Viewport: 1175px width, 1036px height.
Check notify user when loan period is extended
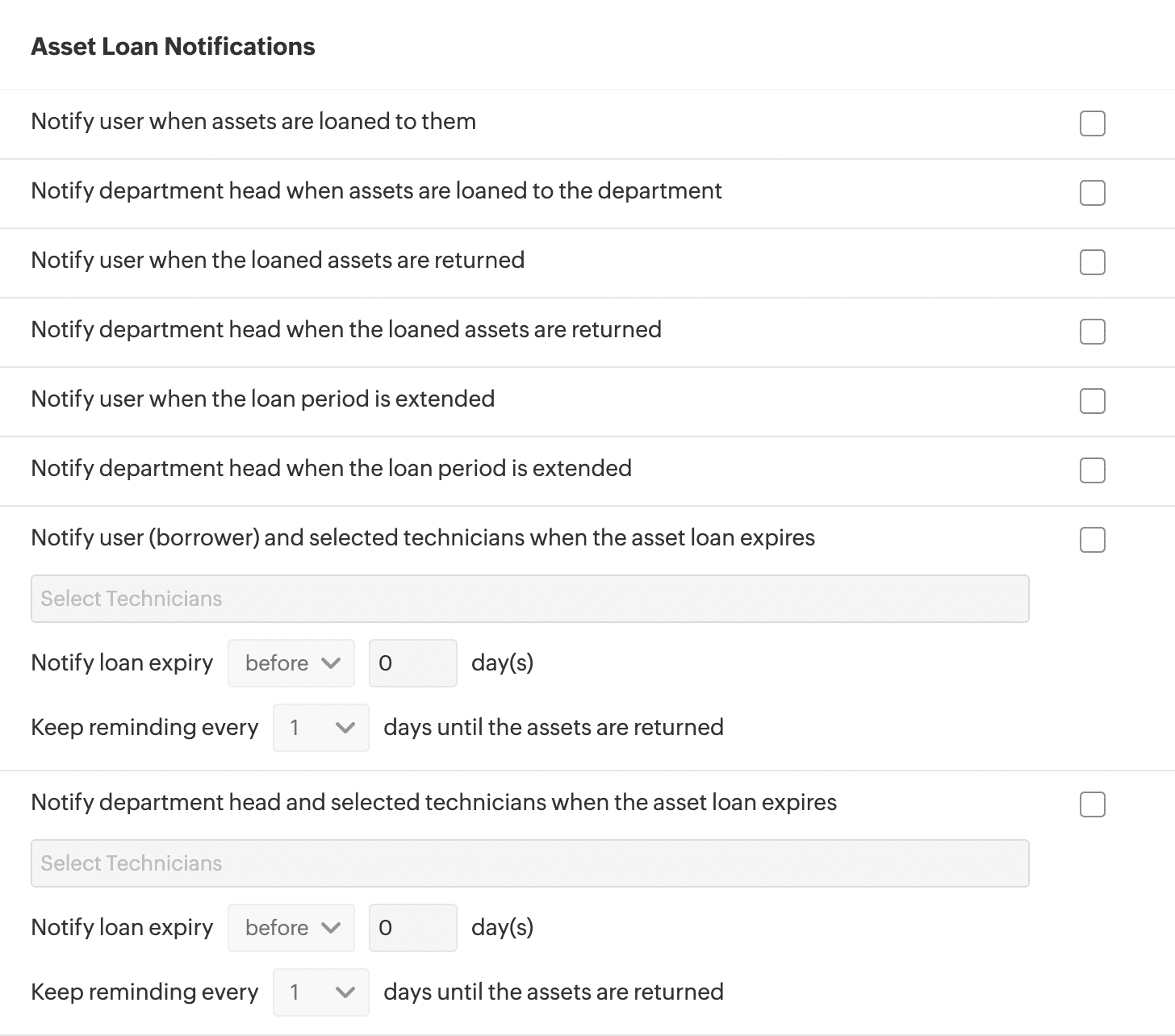(x=1092, y=401)
